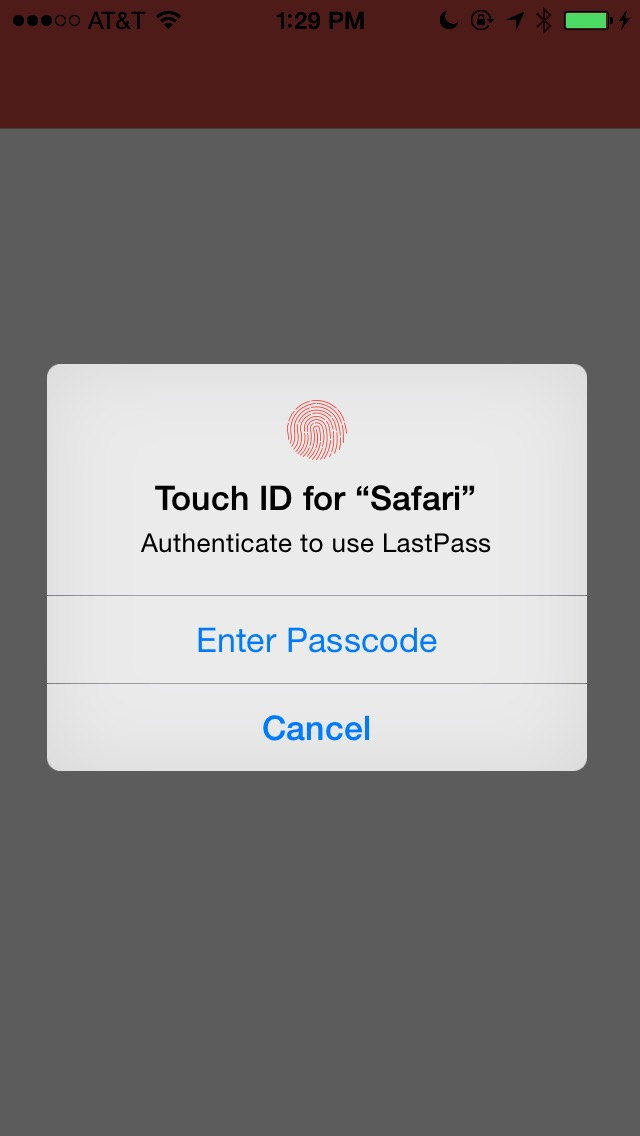Cancel the Touch ID prompt
The height and width of the screenshot is (1136, 640).
(x=317, y=727)
